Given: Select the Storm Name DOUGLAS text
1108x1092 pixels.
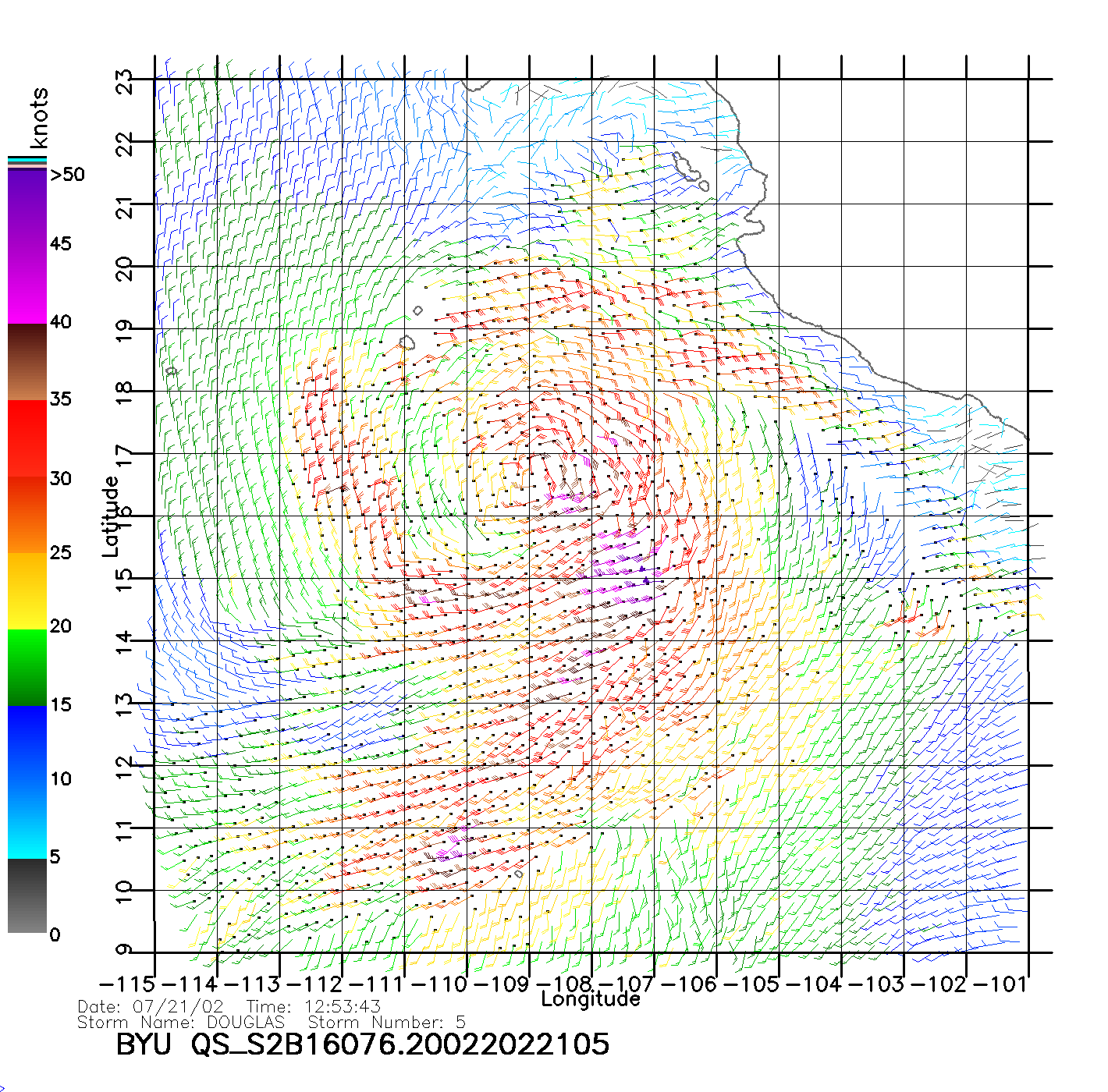Looking at the screenshot, I should pyautogui.click(x=181, y=1023).
